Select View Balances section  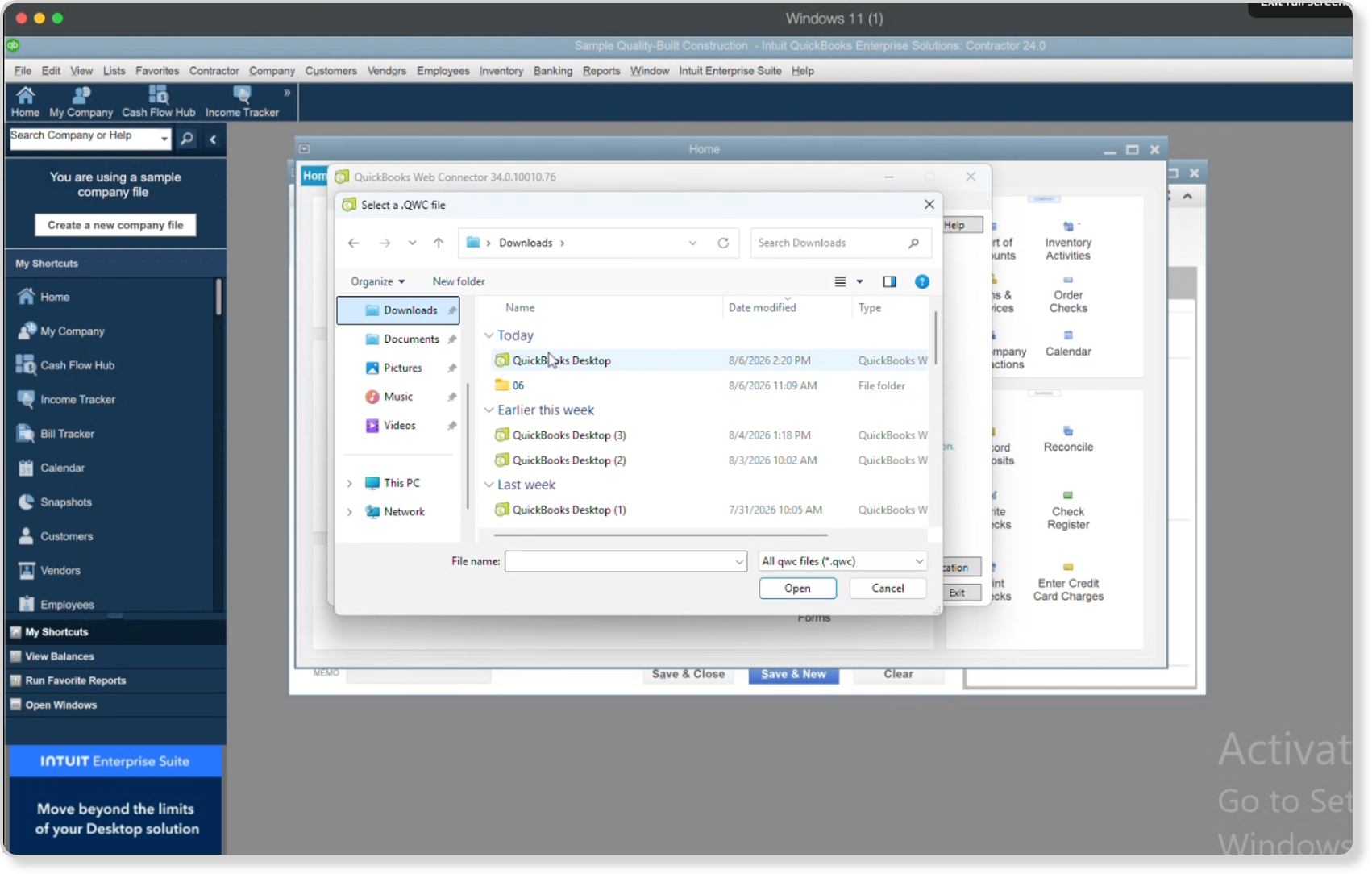pos(115,656)
